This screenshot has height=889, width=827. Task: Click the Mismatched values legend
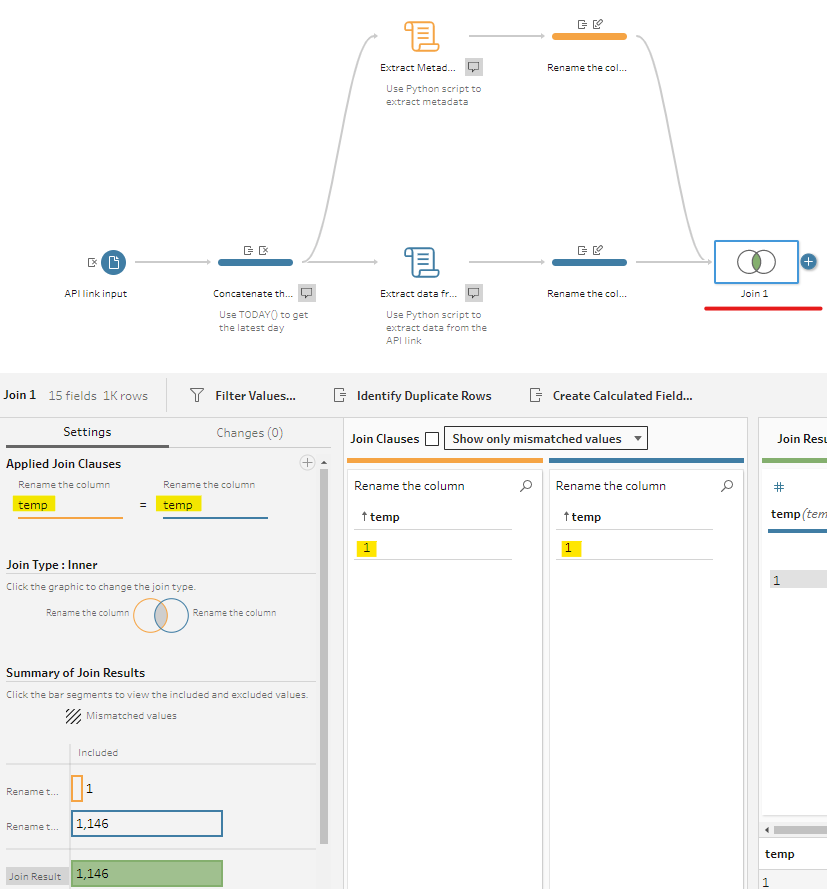pyautogui.click(x=121, y=716)
